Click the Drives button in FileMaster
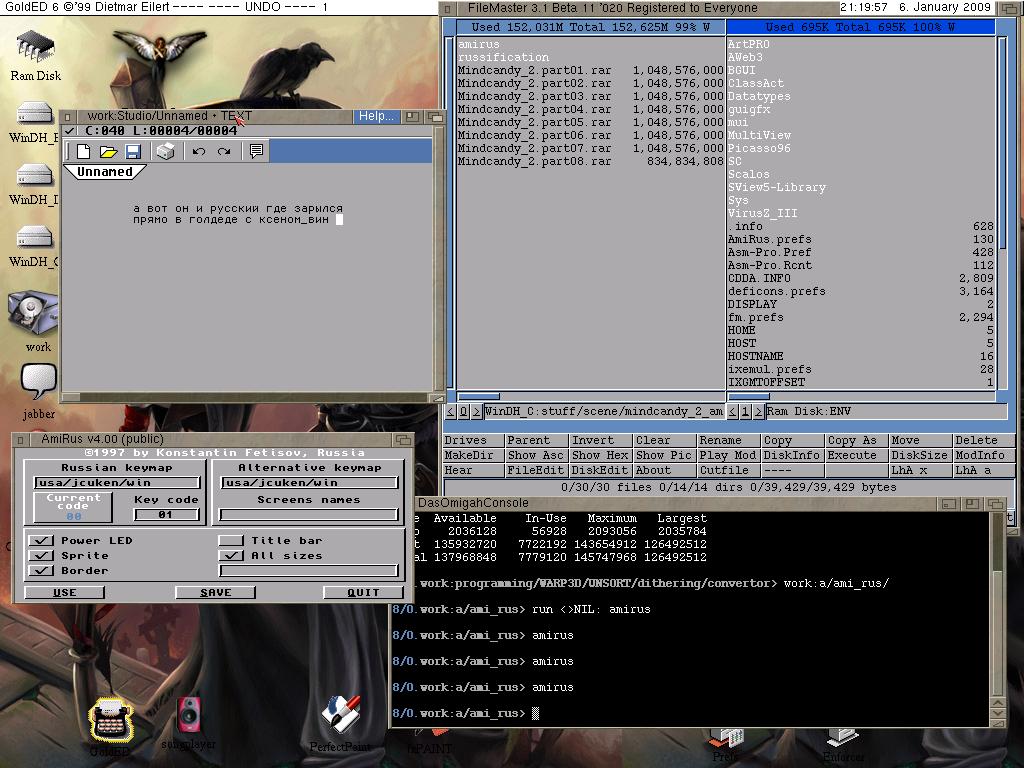Viewport: 1024px width, 768px height. click(x=473, y=440)
